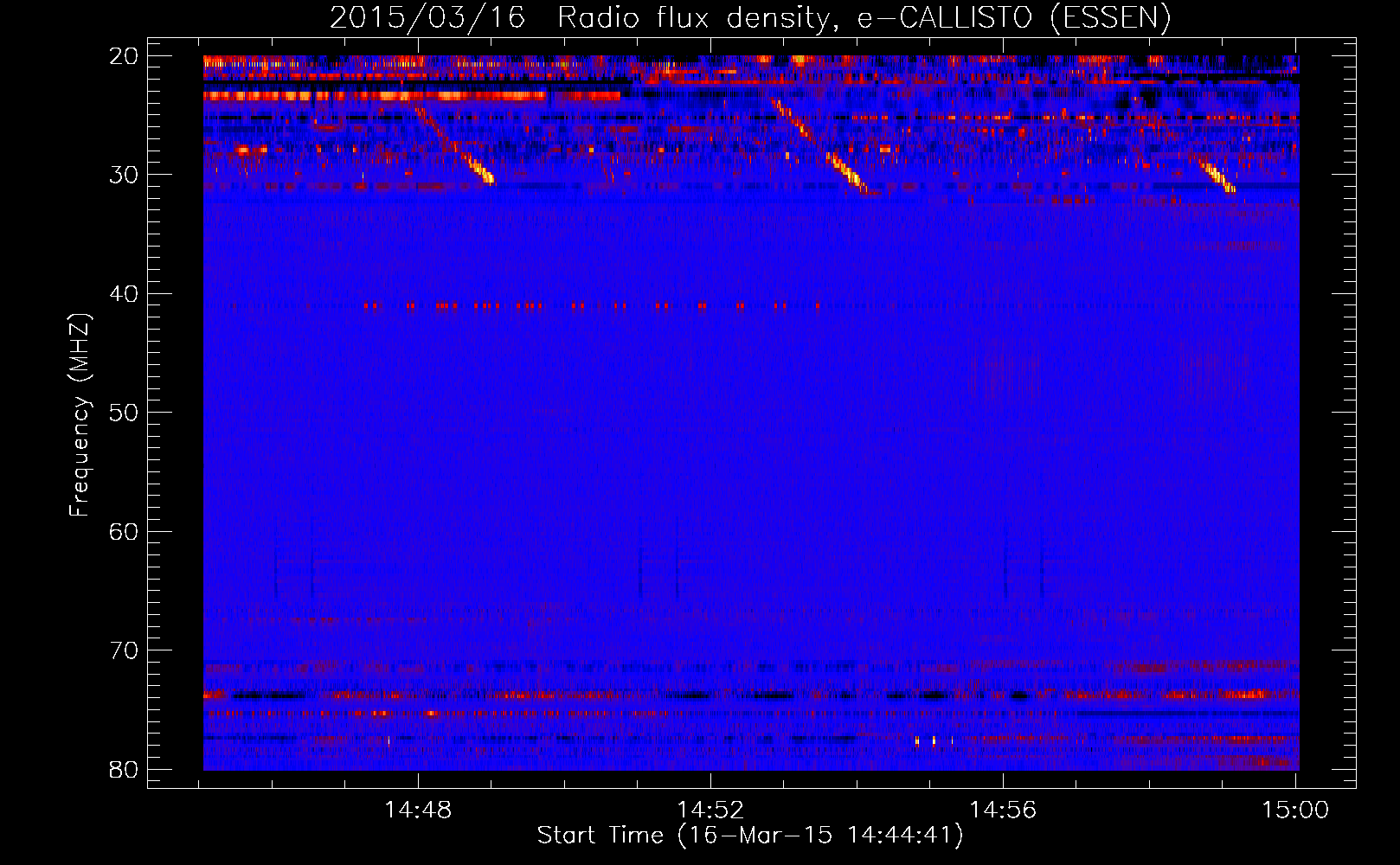
Task: Click the 30 MHz frequency tick label
Action: (124, 175)
